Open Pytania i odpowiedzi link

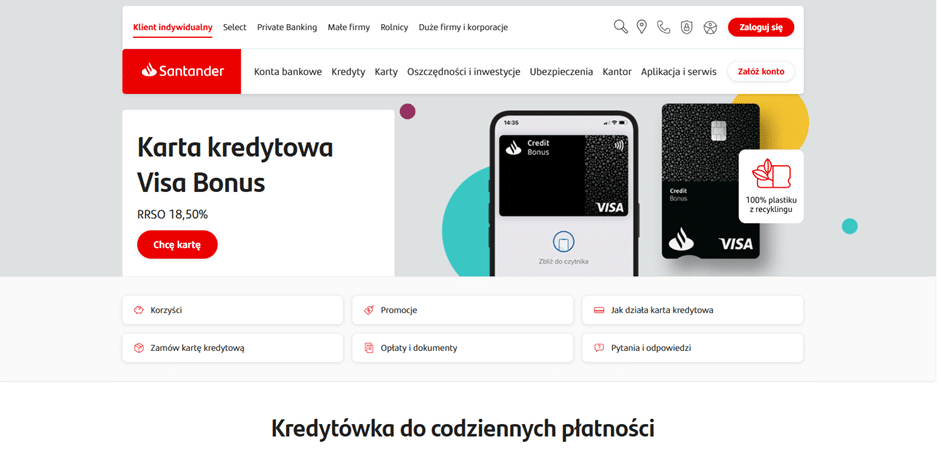pos(693,348)
